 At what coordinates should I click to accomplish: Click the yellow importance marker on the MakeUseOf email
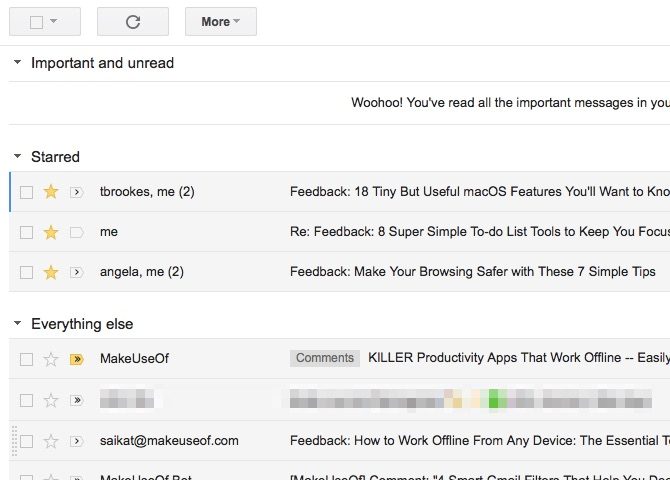76,359
